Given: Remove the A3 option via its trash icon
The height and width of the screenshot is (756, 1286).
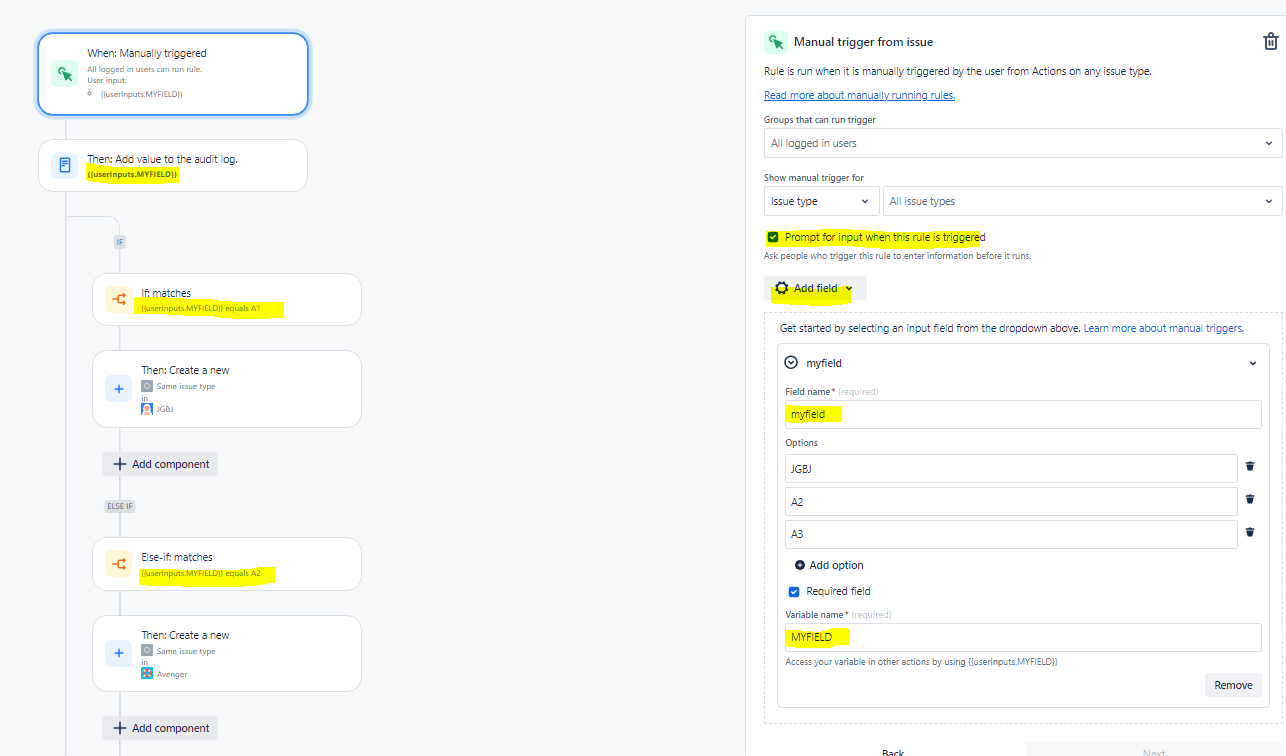Looking at the screenshot, I should [x=1250, y=531].
